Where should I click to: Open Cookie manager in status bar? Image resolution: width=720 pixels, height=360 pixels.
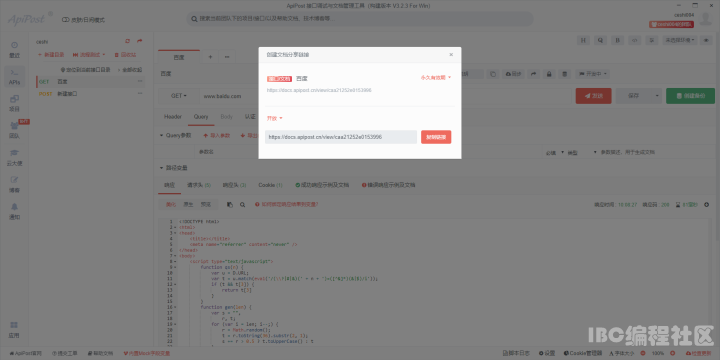coord(582,354)
